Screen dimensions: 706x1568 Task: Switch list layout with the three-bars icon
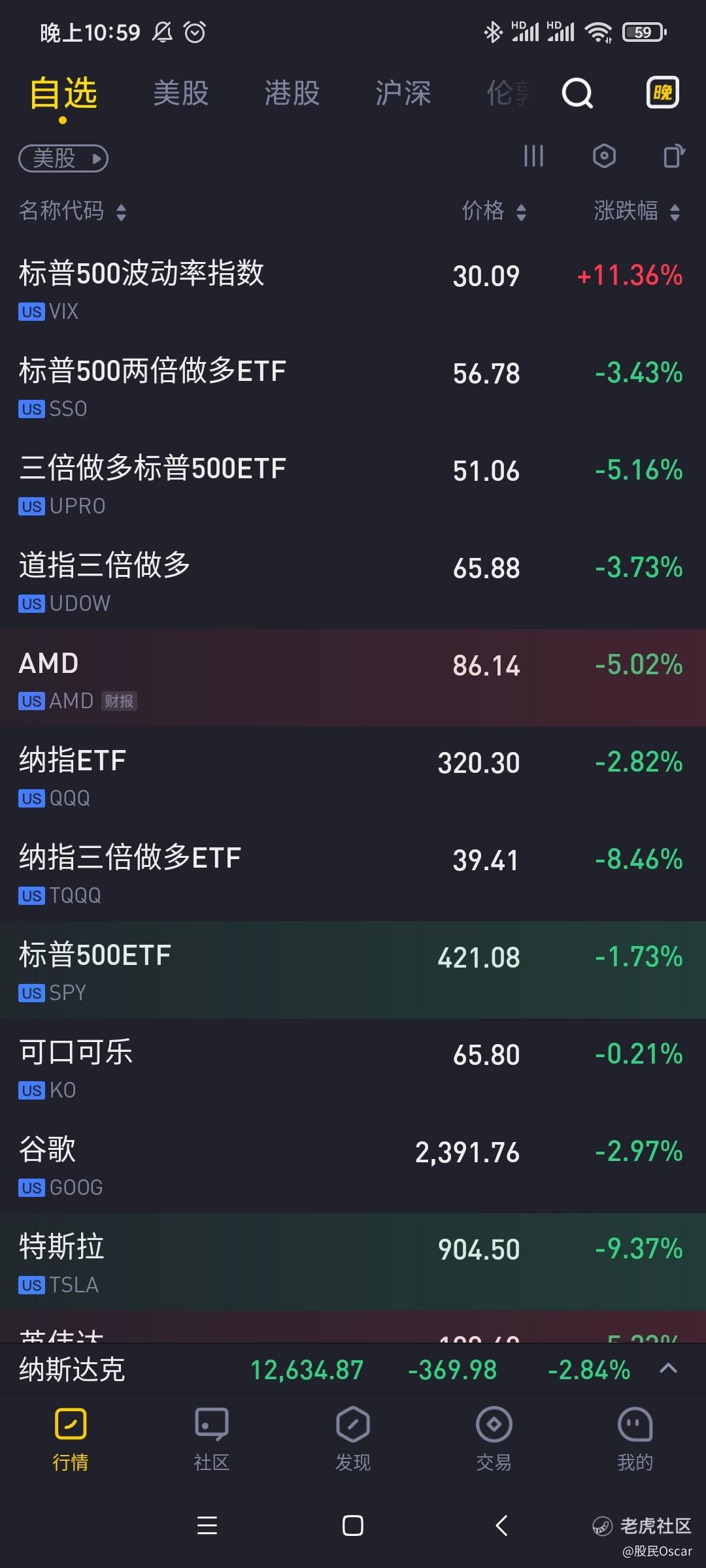533,157
